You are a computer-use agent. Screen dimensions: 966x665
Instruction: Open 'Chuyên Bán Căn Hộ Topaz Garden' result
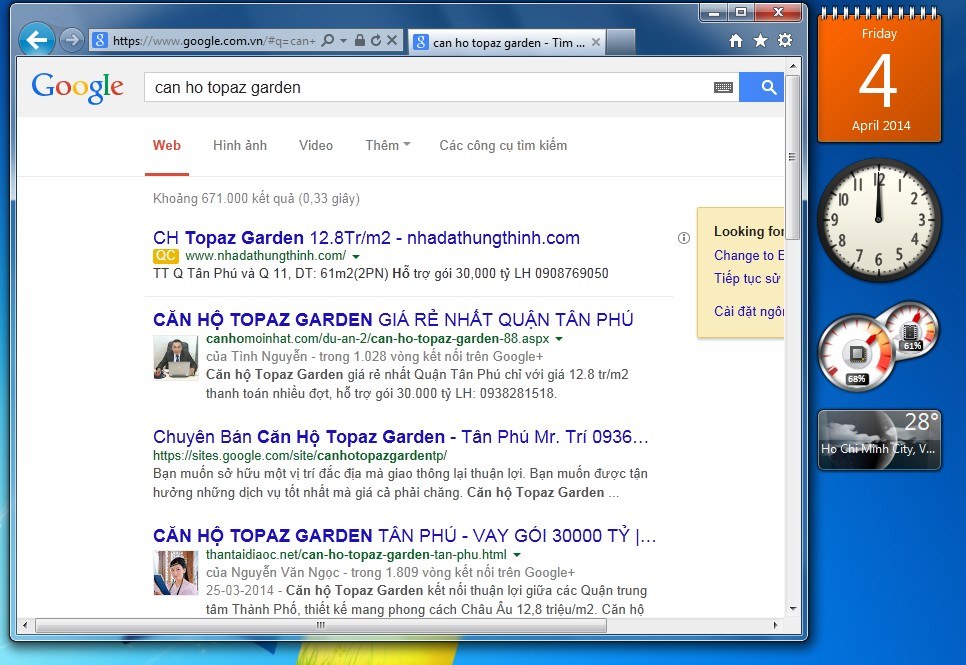[400, 437]
